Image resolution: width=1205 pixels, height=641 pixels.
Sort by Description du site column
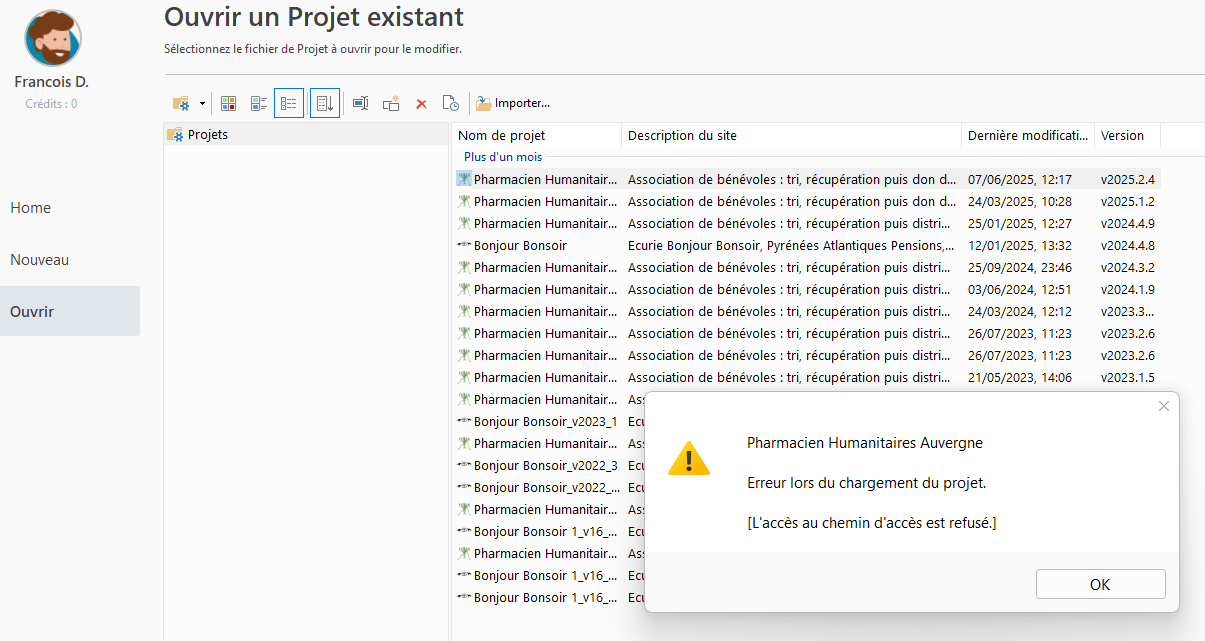pos(791,135)
